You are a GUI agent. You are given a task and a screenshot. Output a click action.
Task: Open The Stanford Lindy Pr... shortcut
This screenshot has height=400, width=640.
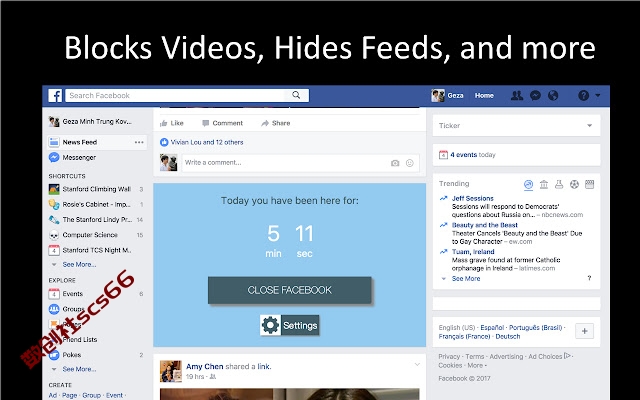coord(96,220)
